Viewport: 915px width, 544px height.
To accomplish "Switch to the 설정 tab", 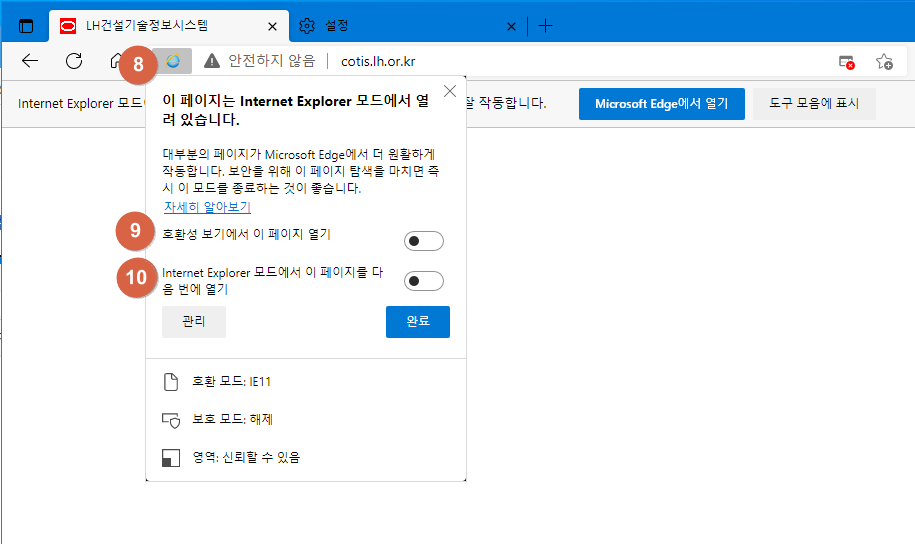I will pyautogui.click(x=408, y=26).
